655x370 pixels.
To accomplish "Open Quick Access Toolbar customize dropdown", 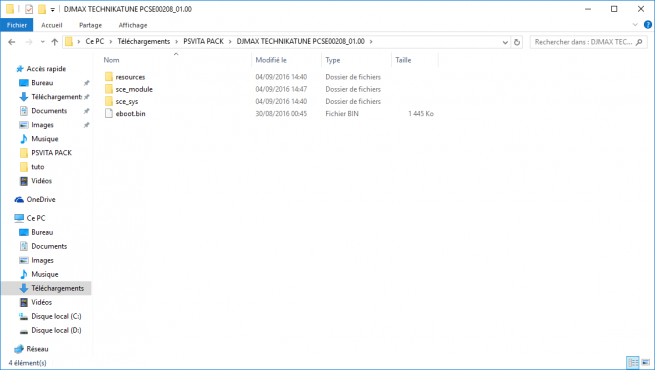I will pos(52,9).
